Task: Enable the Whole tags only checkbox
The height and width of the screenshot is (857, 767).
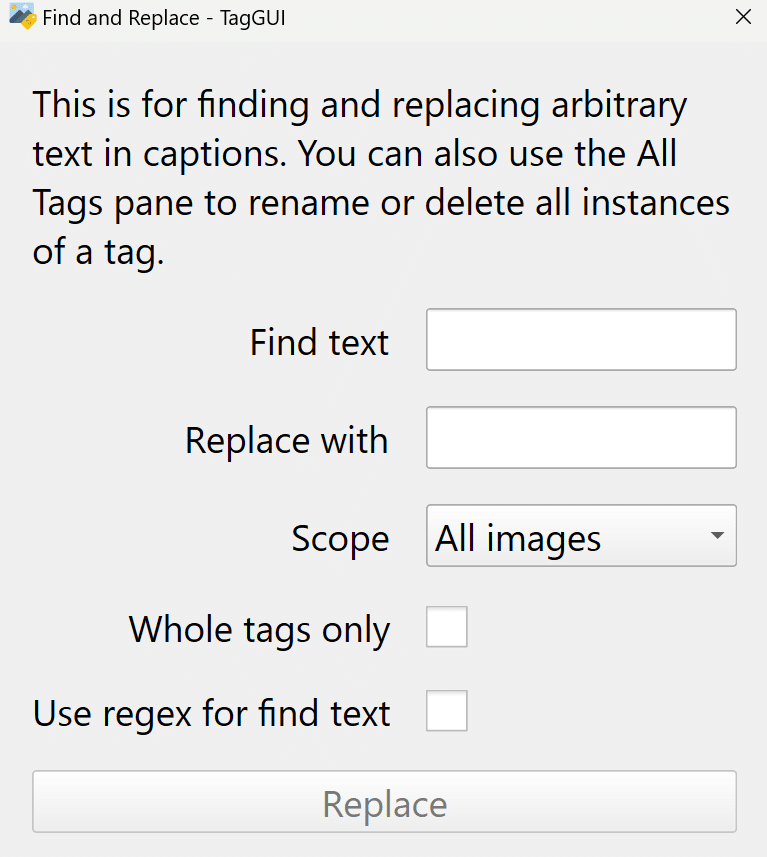Action: pyautogui.click(x=447, y=626)
